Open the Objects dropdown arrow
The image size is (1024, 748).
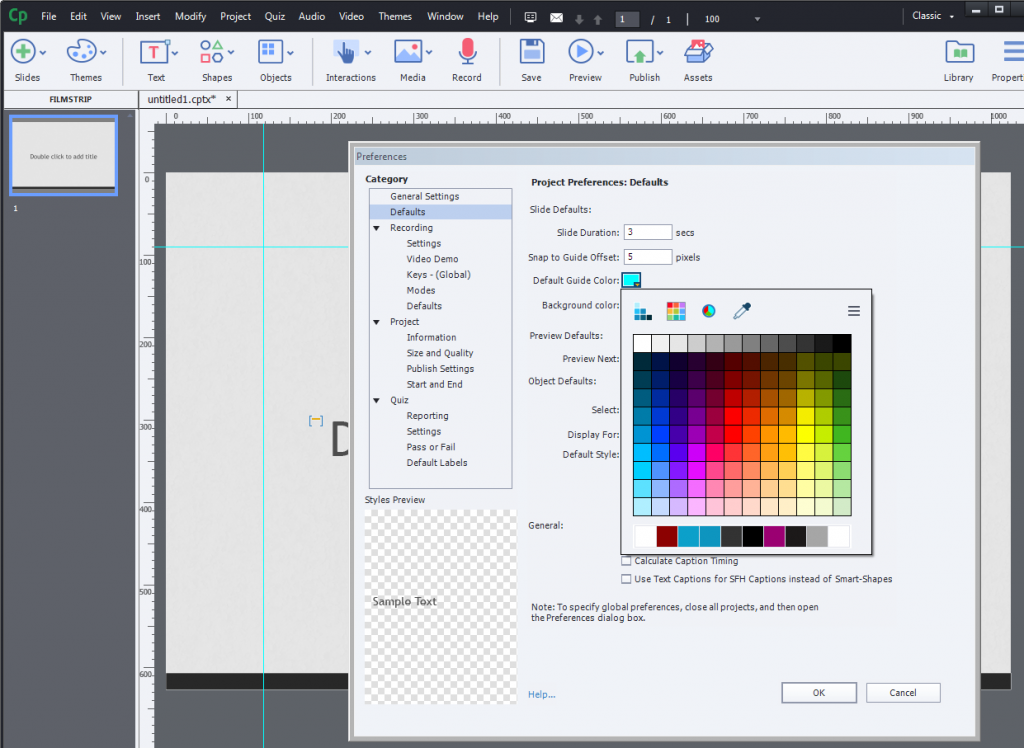(x=290, y=52)
